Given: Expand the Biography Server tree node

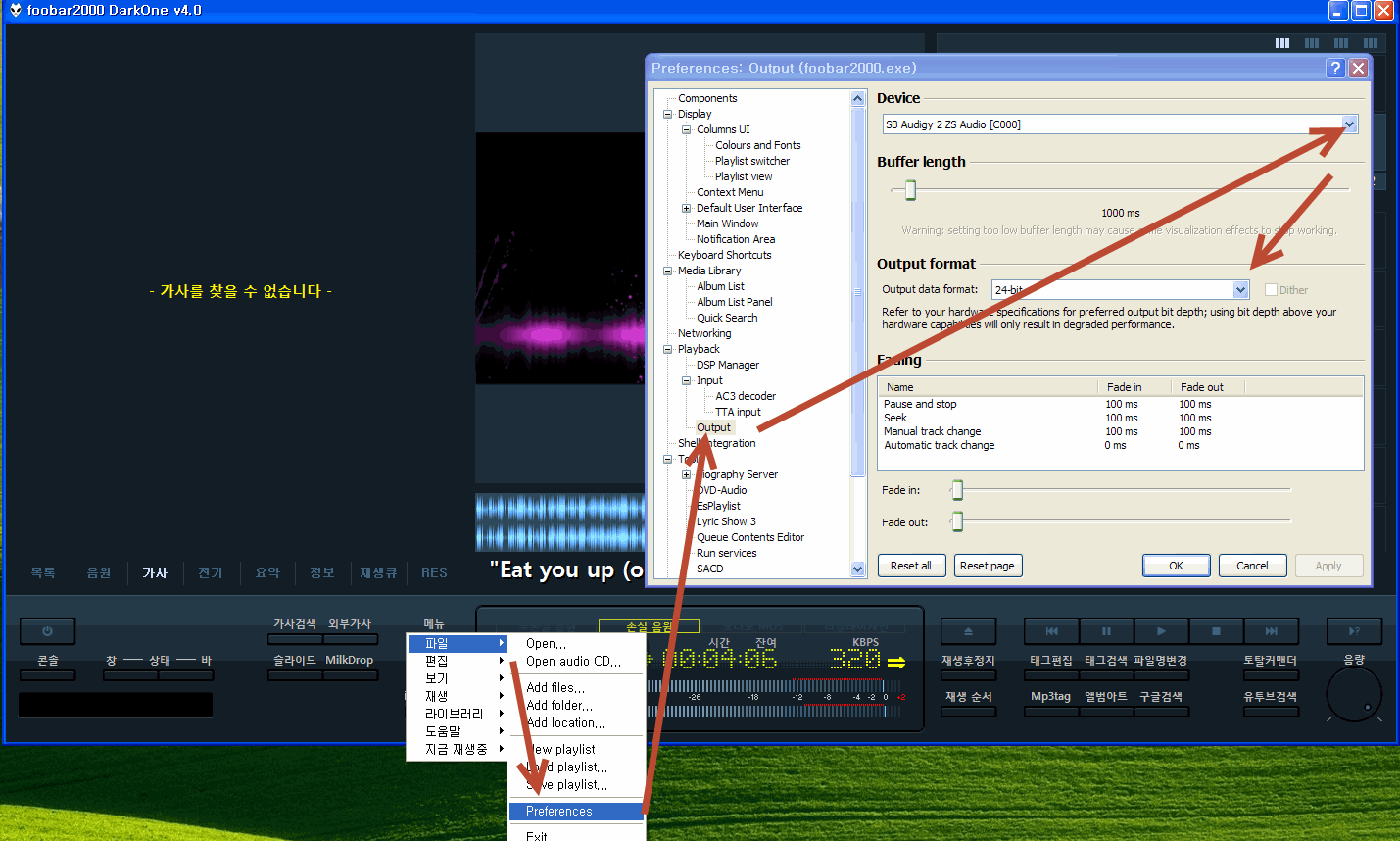Looking at the screenshot, I should click(687, 474).
